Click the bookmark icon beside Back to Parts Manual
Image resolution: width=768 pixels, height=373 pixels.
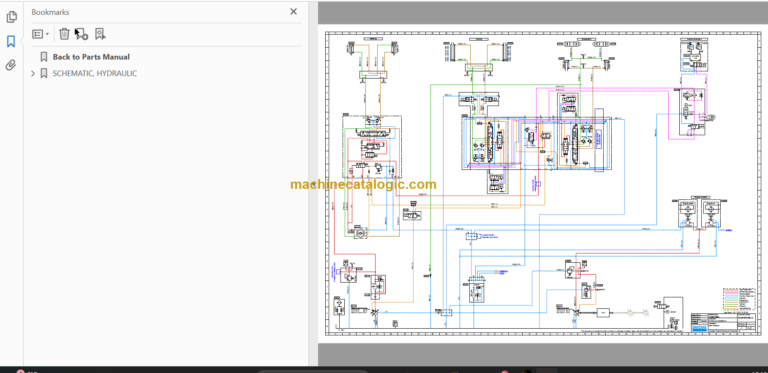coord(44,57)
